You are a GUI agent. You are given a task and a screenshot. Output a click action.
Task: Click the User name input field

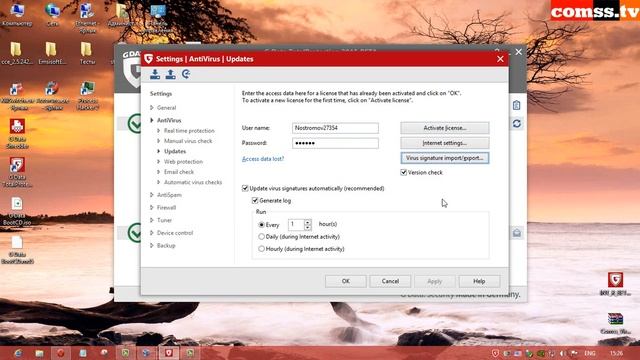[x=335, y=128]
